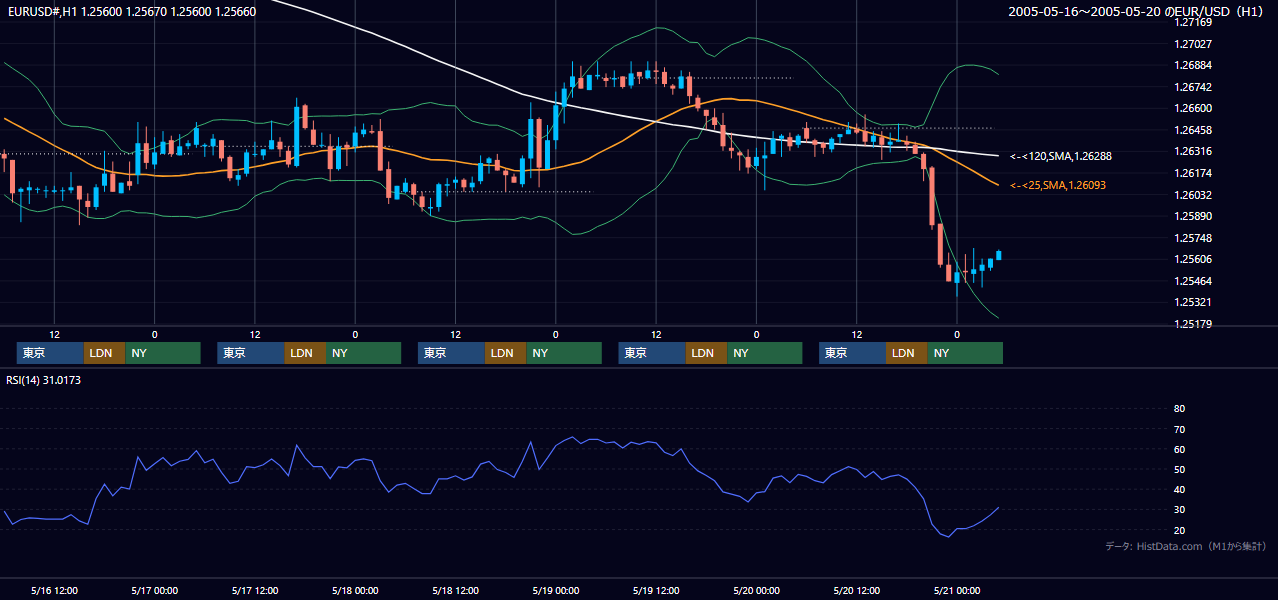This screenshot has width=1278, height=600.
Task: Click the chart title '2005-05-16~2005-05-20 のEUR/USD (H1)'
Action: (x=1138, y=12)
